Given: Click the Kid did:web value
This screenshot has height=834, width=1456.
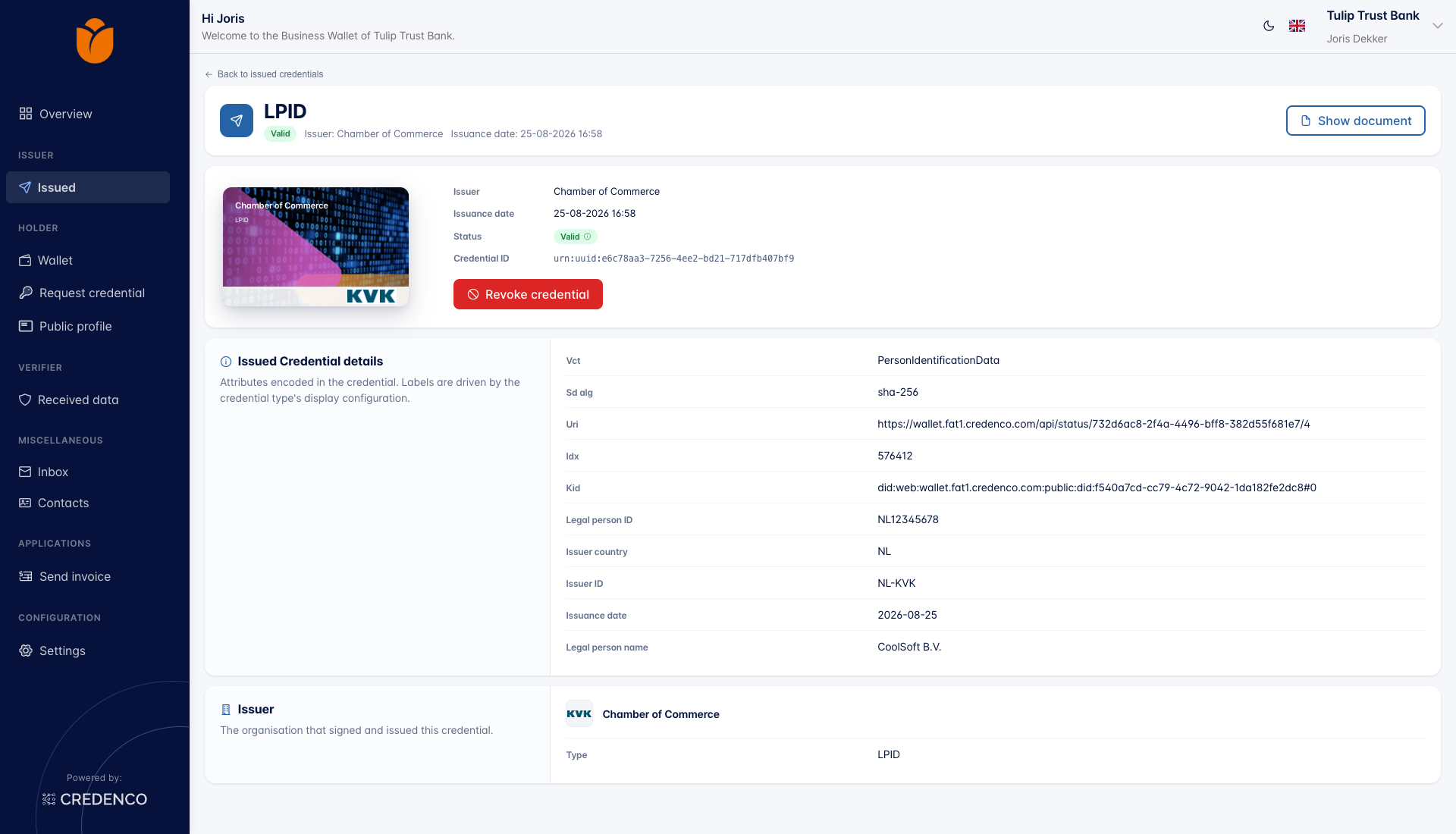Looking at the screenshot, I should coord(1097,488).
